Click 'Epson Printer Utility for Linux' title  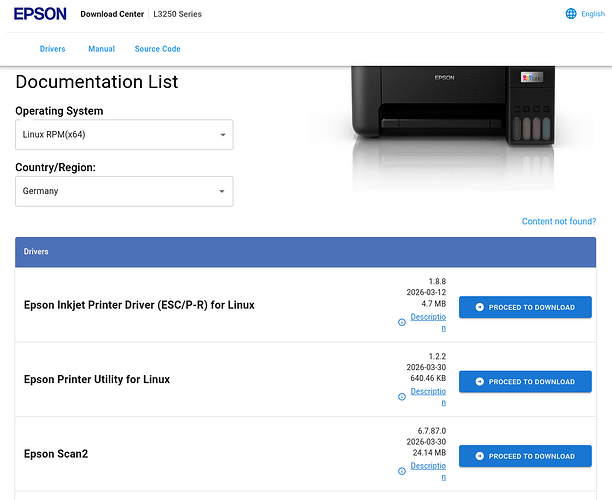point(97,379)
